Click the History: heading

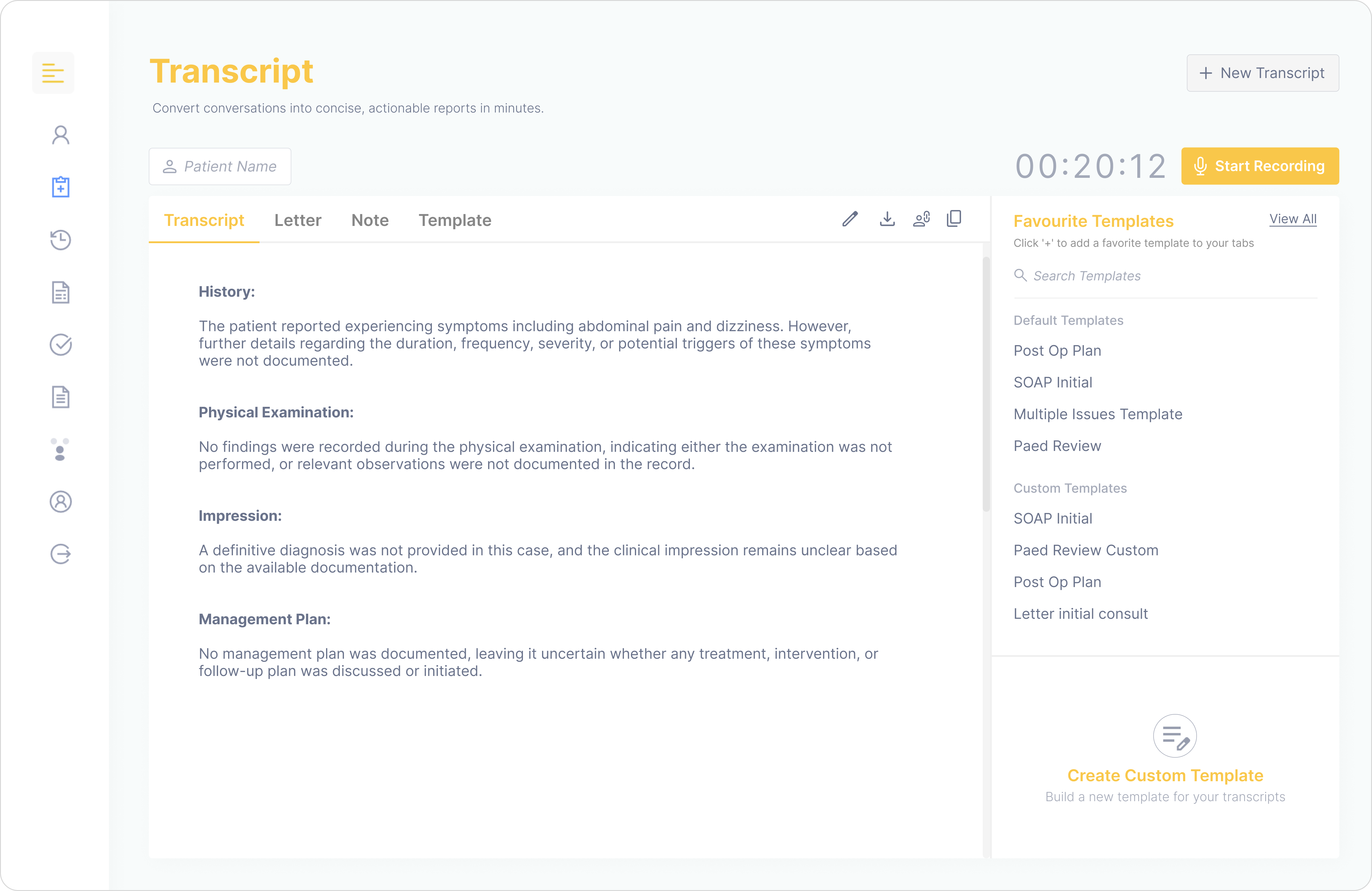(x=227, y=292)
